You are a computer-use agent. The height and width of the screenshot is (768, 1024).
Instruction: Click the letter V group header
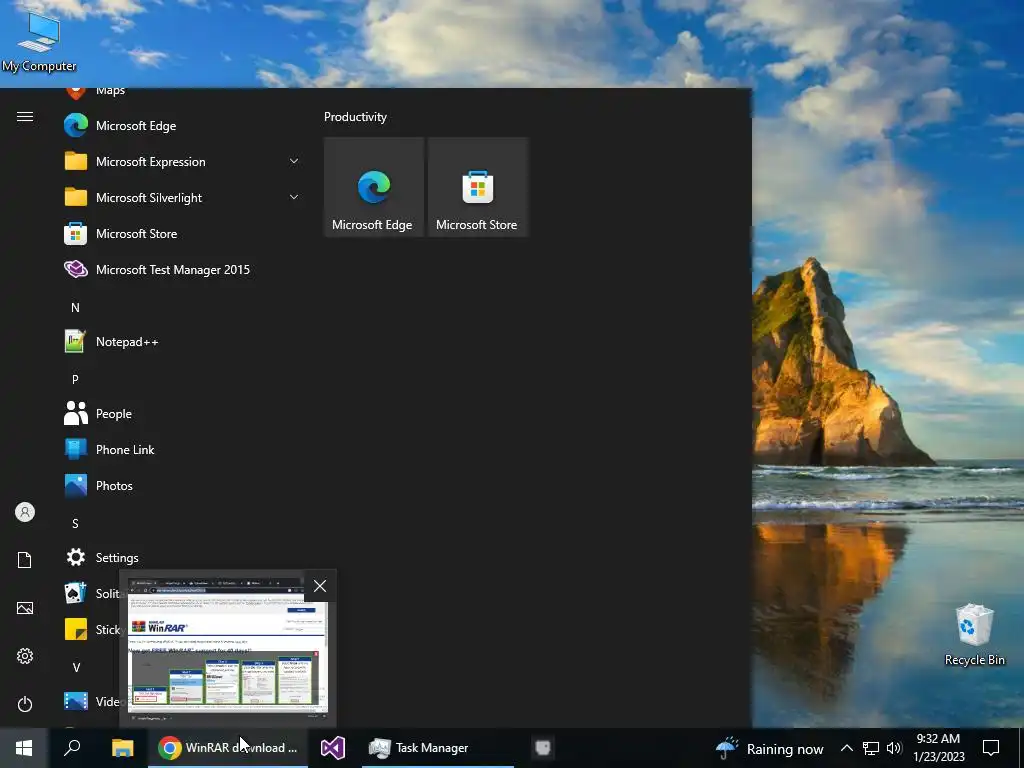click(76, 667)
